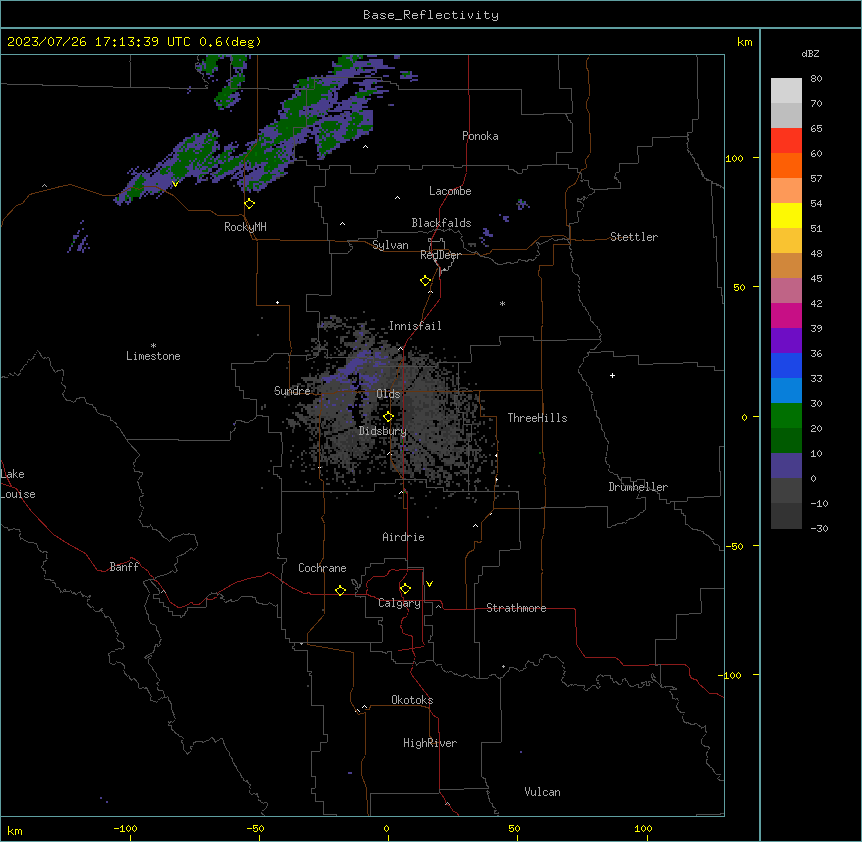This screenshot has height=842, width=862.
Task: Click the yellow diamond marker below RedDeer
Action: click(x=426, y=281)
